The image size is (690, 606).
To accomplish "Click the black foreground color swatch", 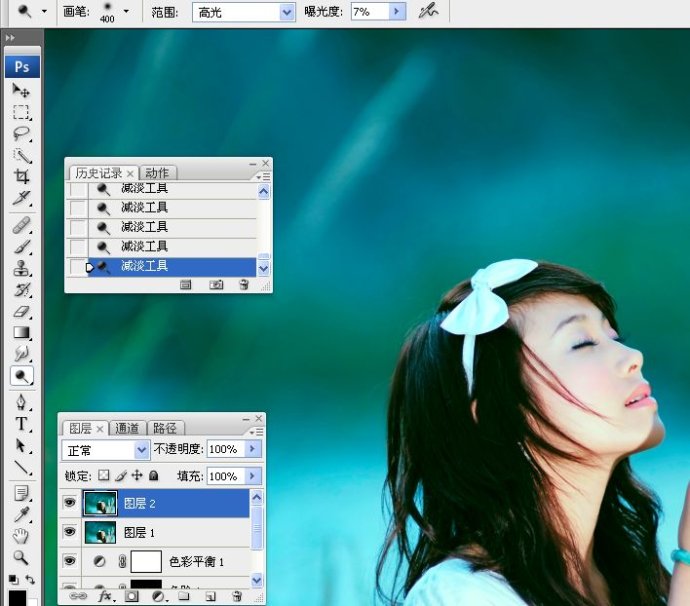I will (17, 597).
